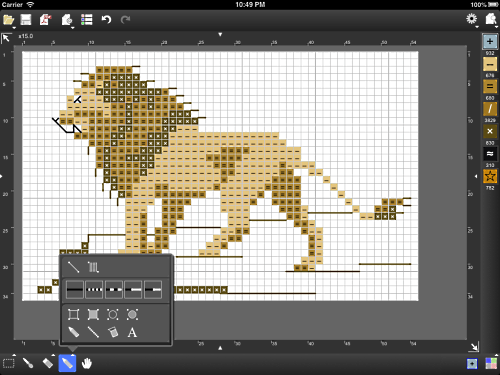Viewport: 500px width, 375px height.
Task: Open the thread list view
Action: coord(86,20)
